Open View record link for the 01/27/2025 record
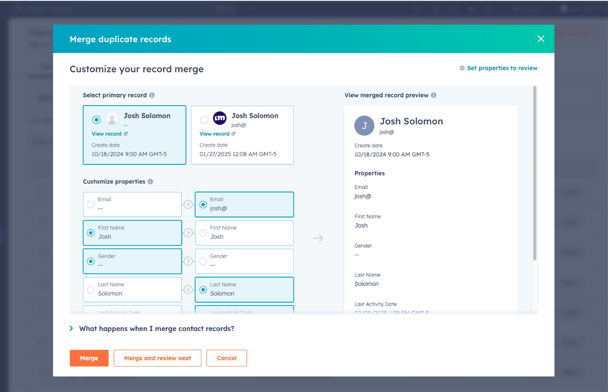608x392 pixels. click(x=214, y=134)
